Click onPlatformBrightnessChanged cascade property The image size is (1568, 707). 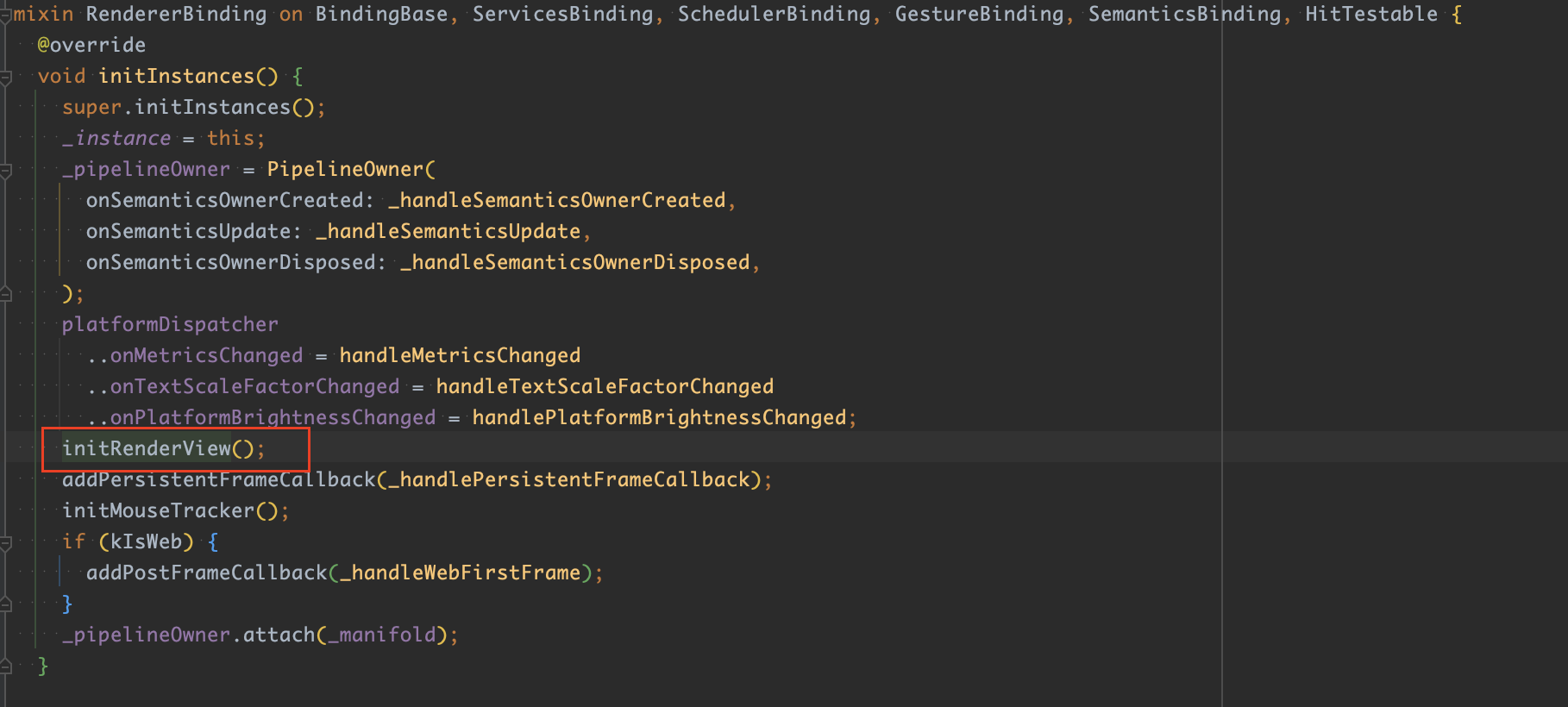[273, 417]
